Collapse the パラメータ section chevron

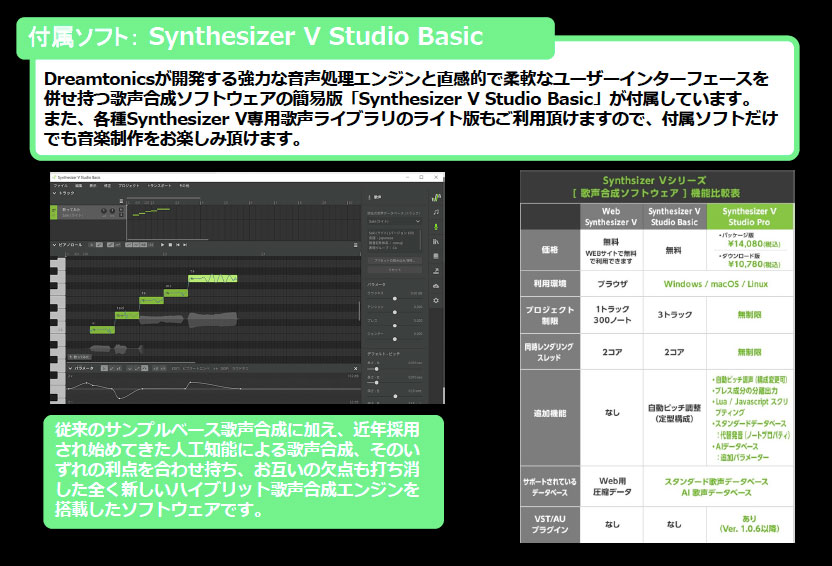pos(71,368)
